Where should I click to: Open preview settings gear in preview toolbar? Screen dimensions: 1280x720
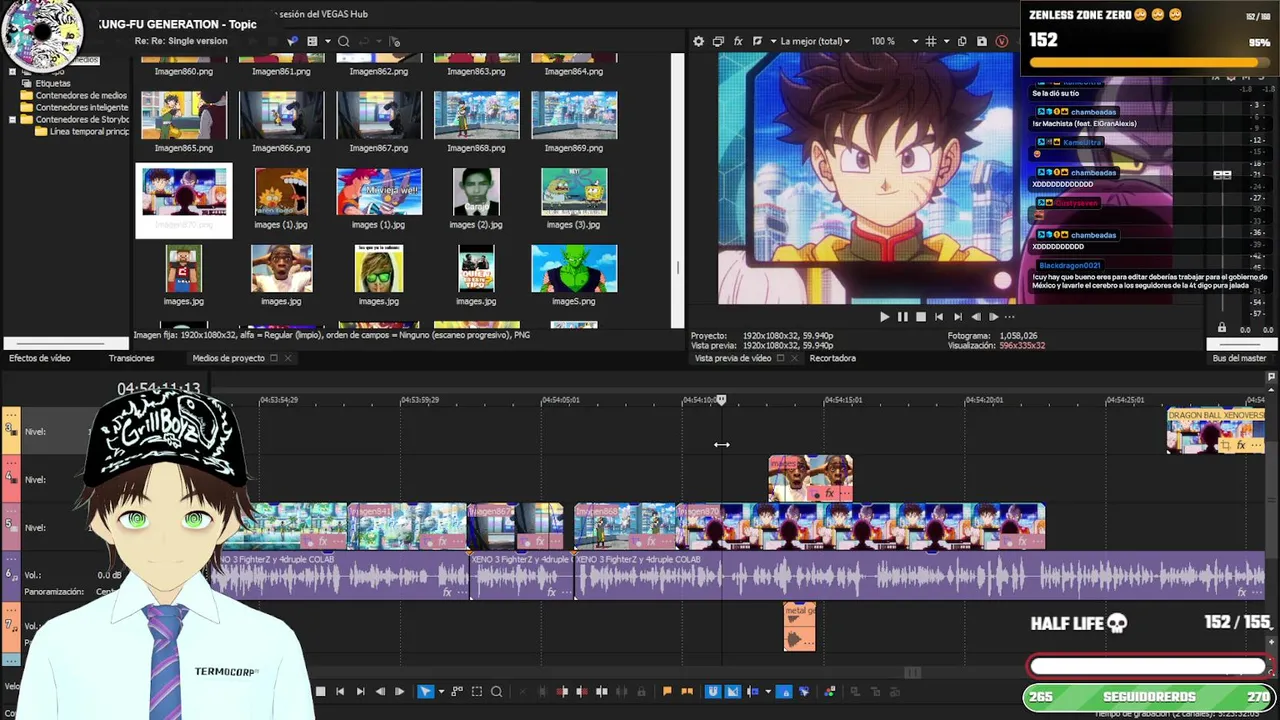coord(698,41)
